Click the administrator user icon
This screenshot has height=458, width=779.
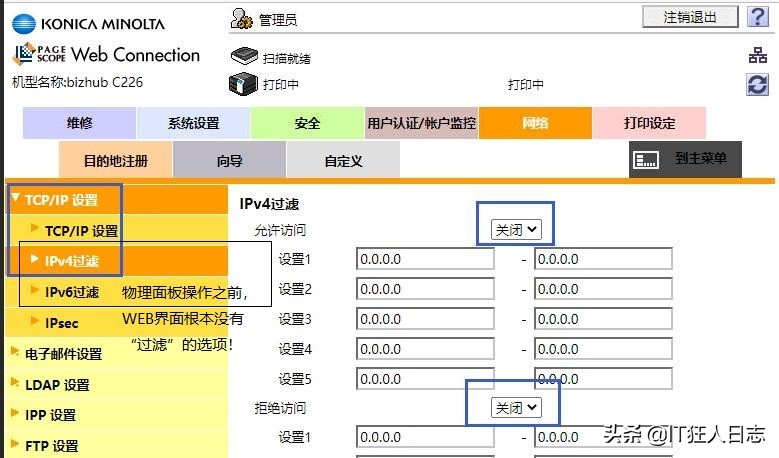(241, 19)
